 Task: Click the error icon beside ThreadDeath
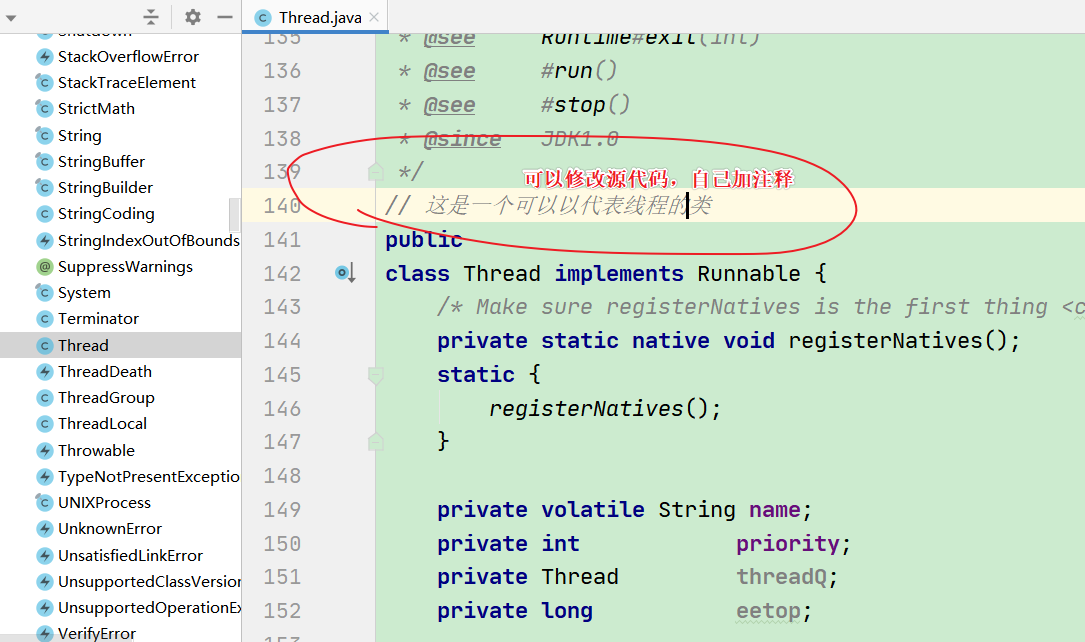coord(44,372)
